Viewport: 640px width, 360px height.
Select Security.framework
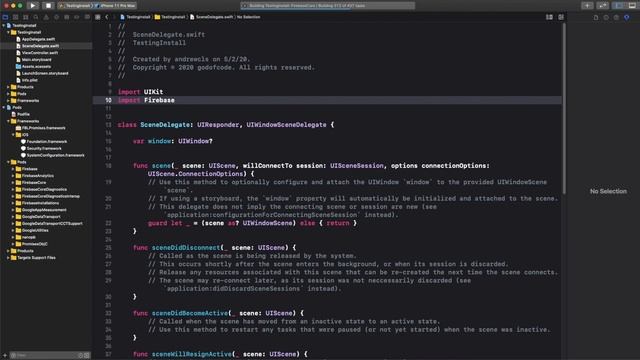click(x=44, y=149)
